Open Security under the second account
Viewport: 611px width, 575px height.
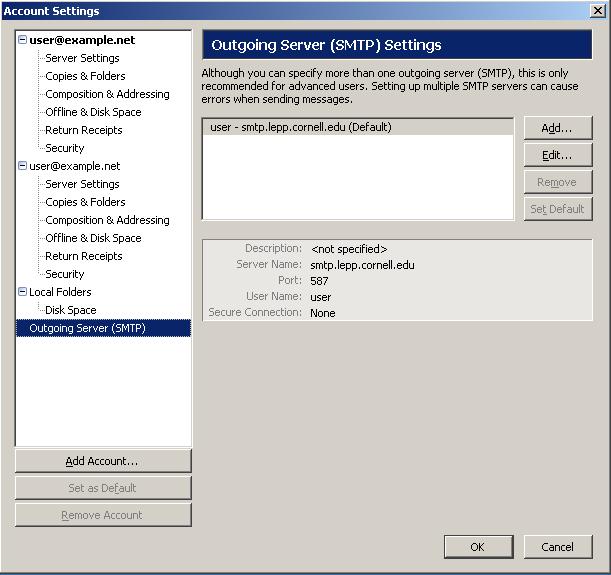pos(65,274)
